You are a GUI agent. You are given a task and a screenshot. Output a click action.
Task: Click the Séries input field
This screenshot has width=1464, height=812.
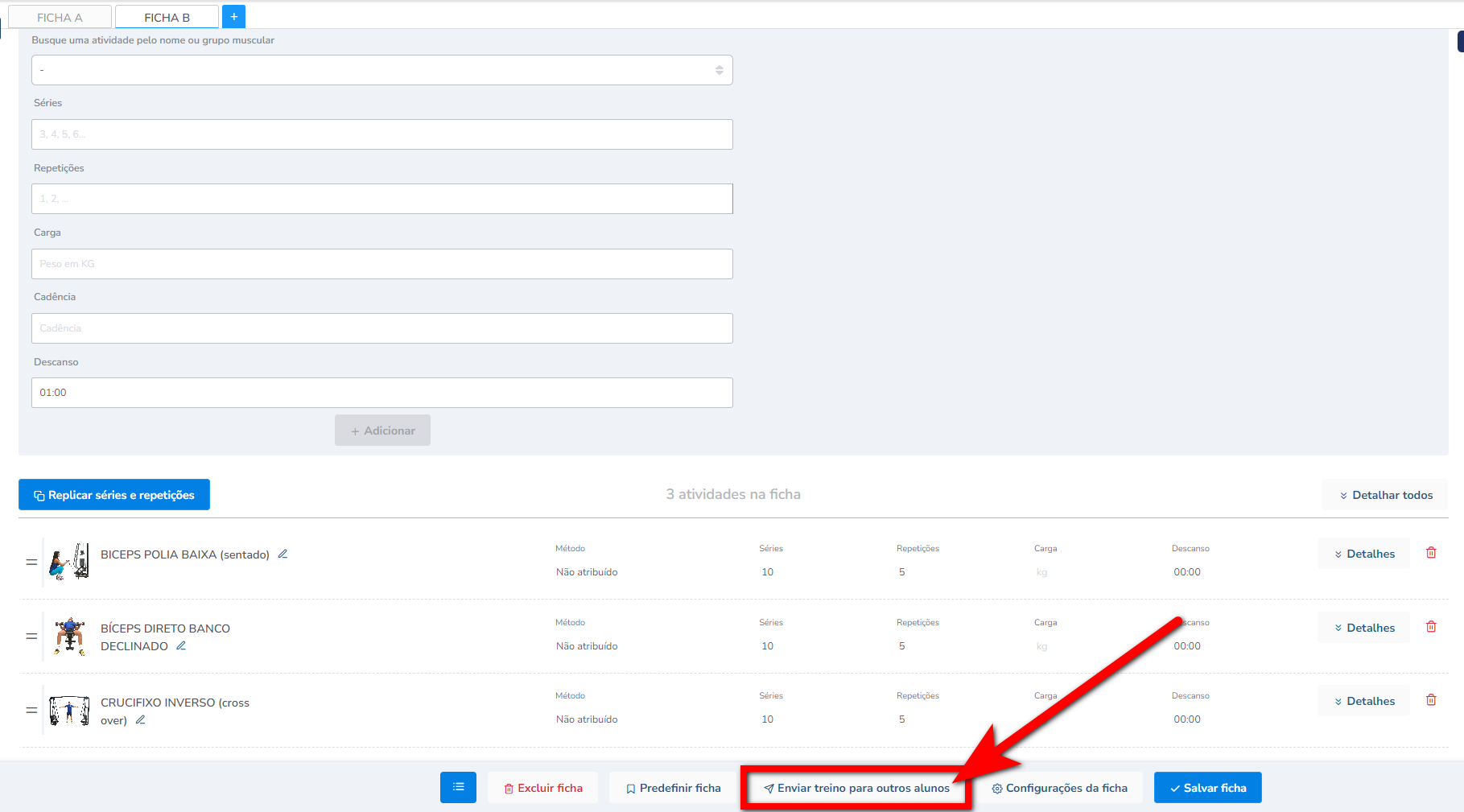[x=381, y=134]
